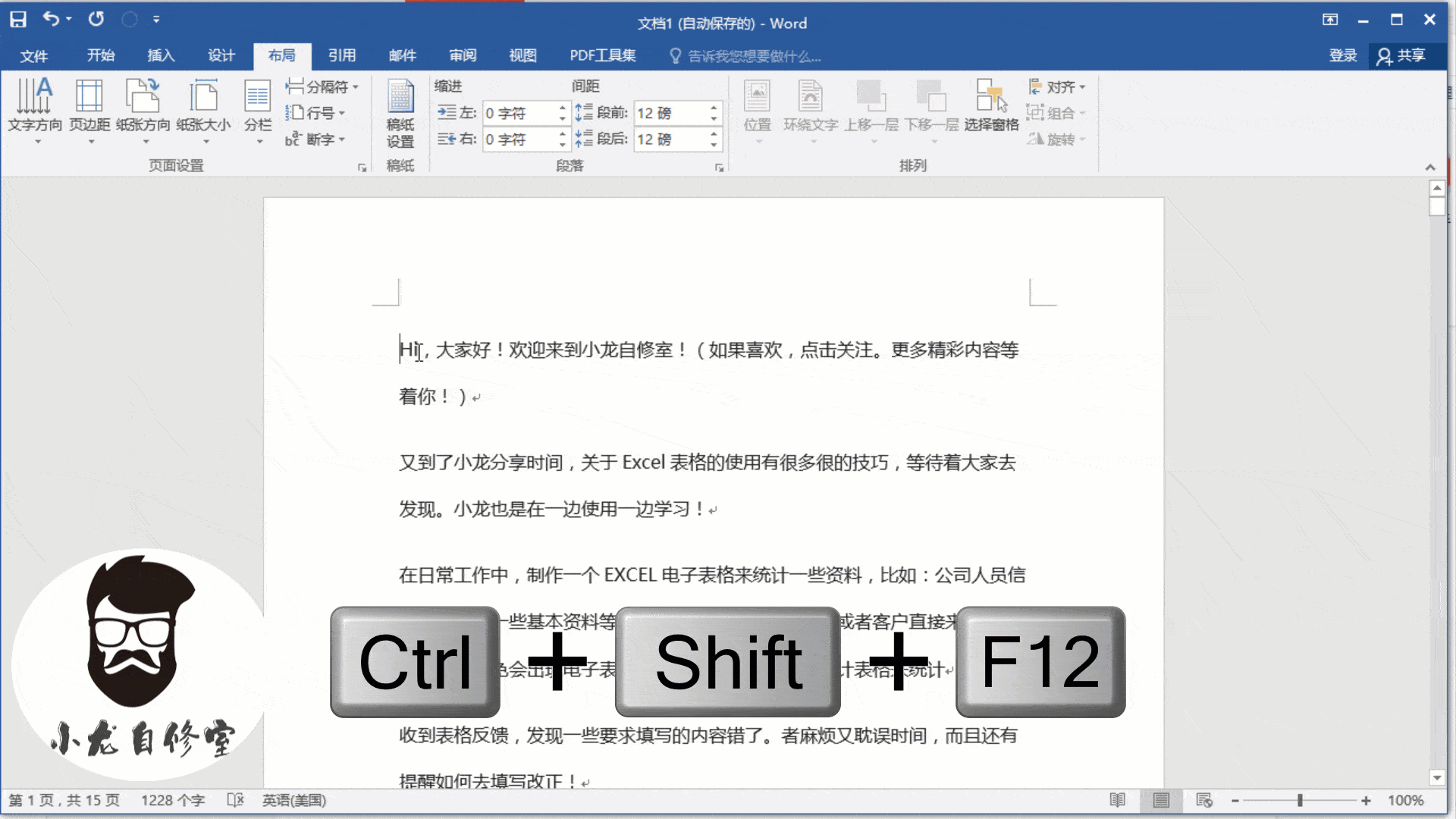1456x819 pixels.
Task: Click the vertical scrollbar down arrow
Action: 1437,777
